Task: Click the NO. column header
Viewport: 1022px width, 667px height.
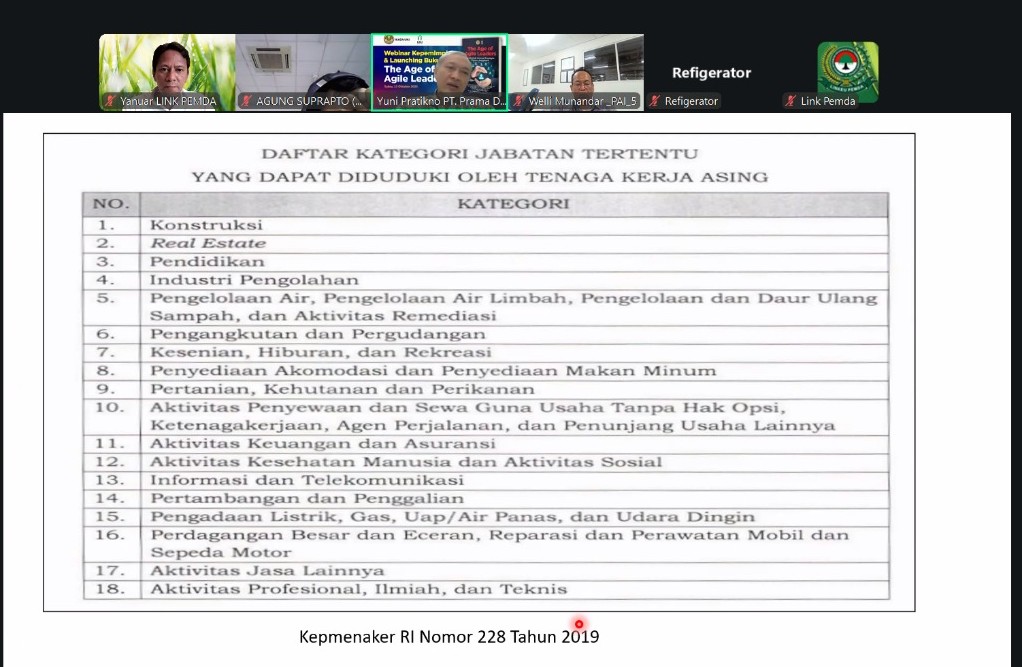Action: tap(111, 204)
